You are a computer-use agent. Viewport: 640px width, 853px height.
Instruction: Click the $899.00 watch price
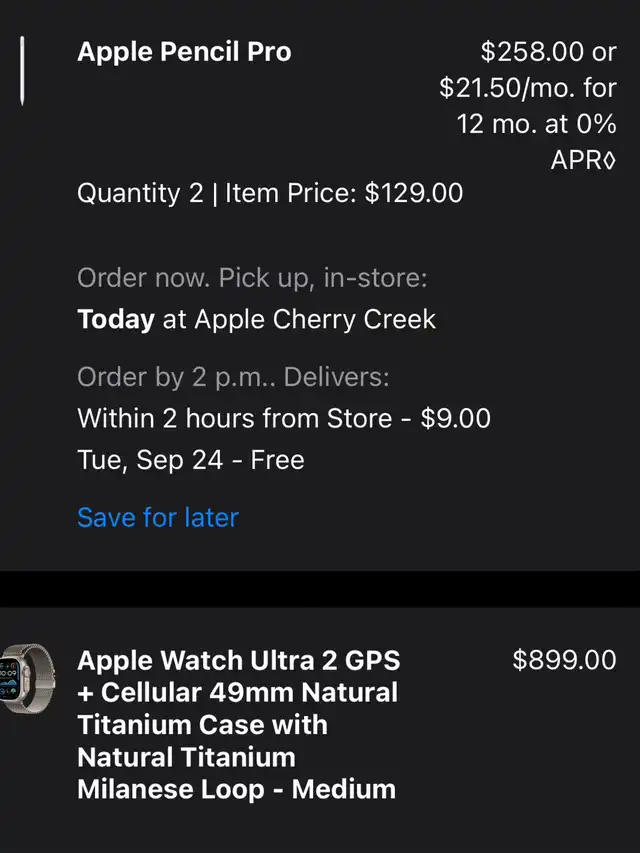[x=564, y=660]
